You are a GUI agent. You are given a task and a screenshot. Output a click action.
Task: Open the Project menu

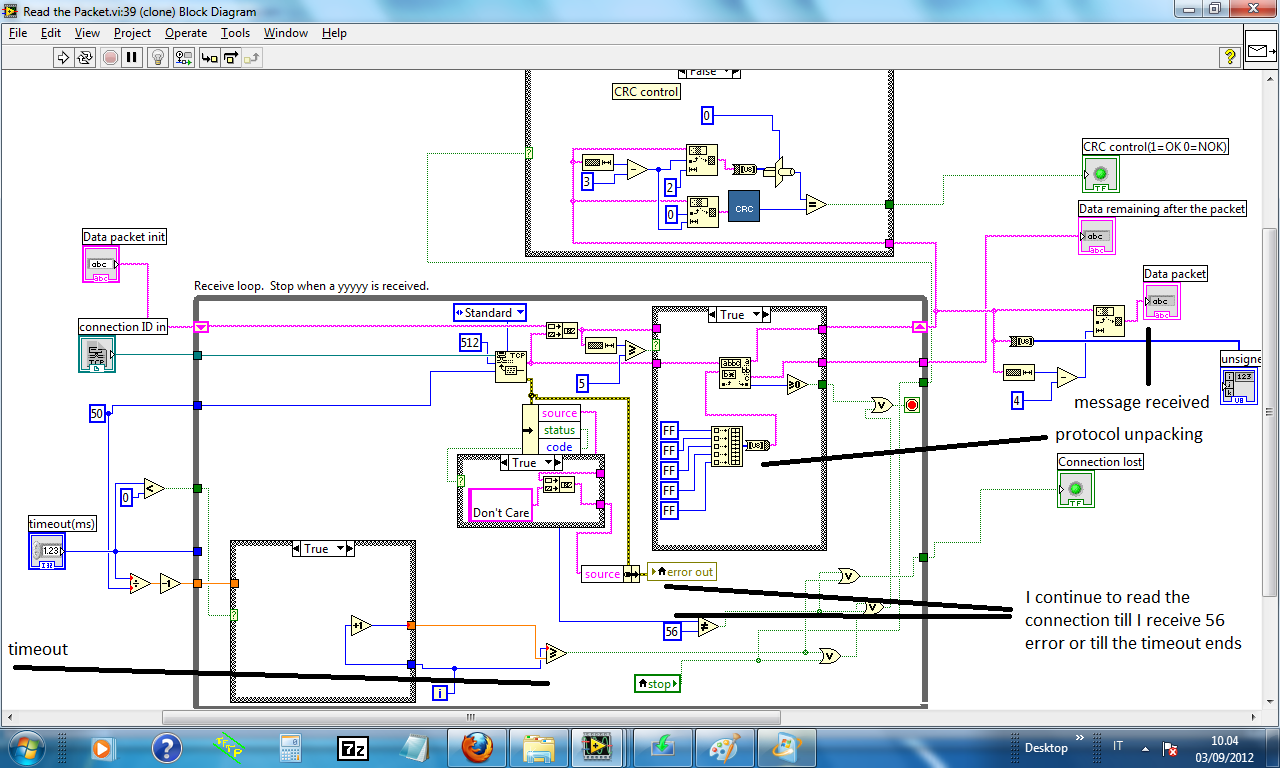point(132,33)
